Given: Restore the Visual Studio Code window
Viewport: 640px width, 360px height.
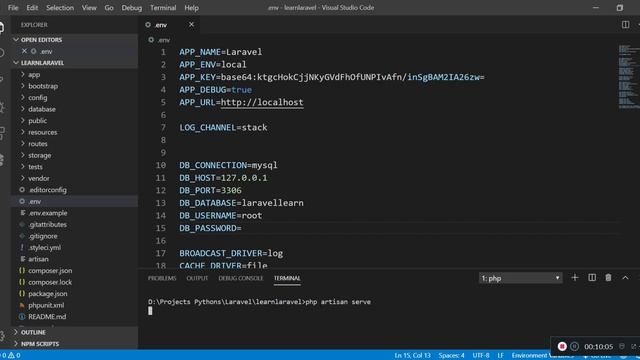Looking at the screenshot, I should [x=620, y=8].
